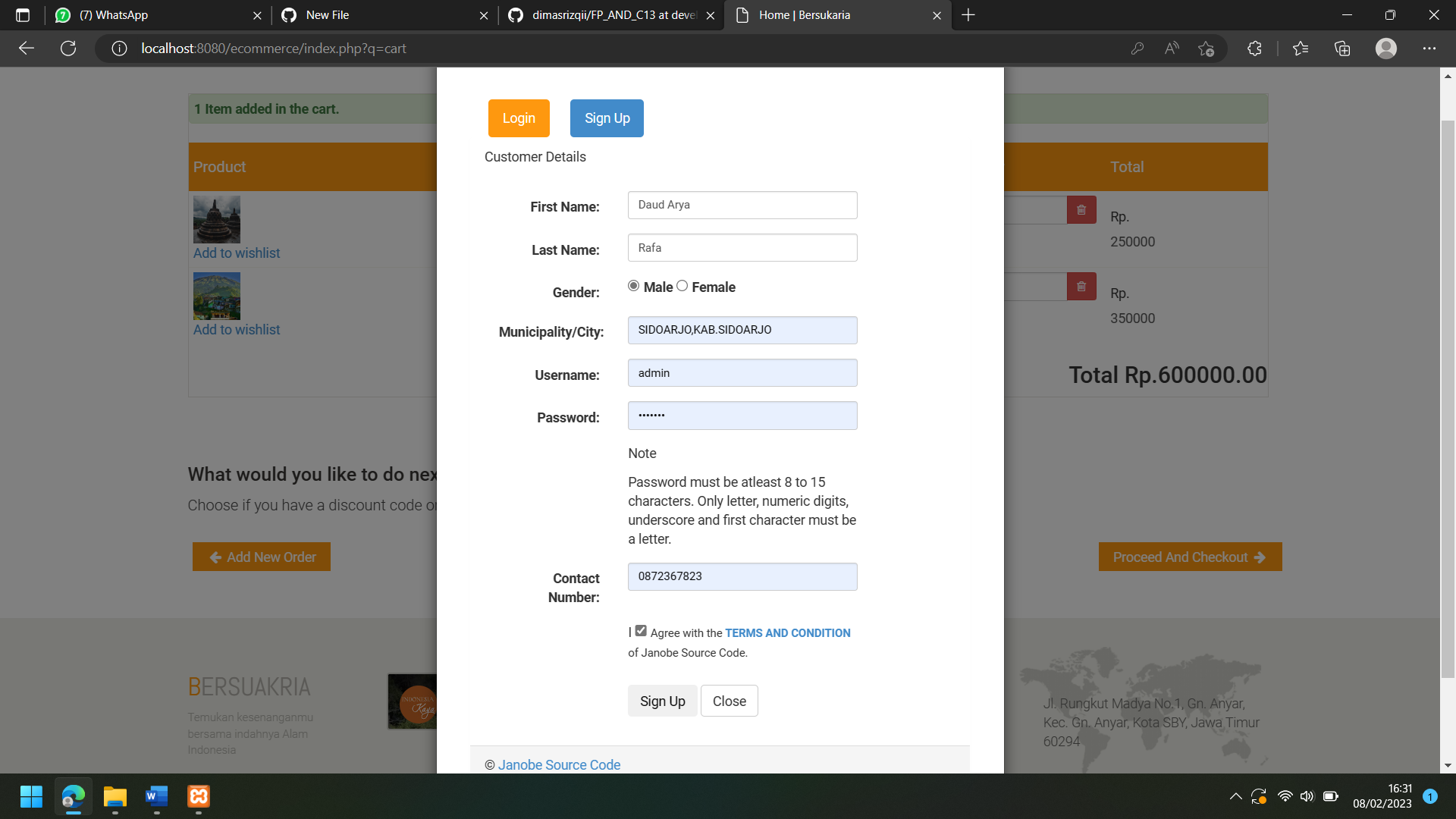Viewport: 1456px width, 819px height.
Task: Delete the Borobudur item from cart
Action: pos(1081,210)
